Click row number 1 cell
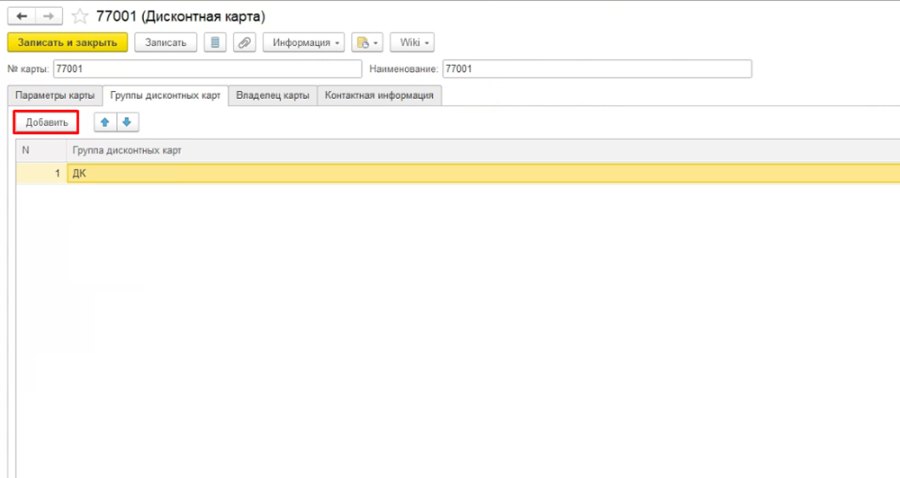Image resolution: width=900 pixels, height=478 pixels. 41,173
